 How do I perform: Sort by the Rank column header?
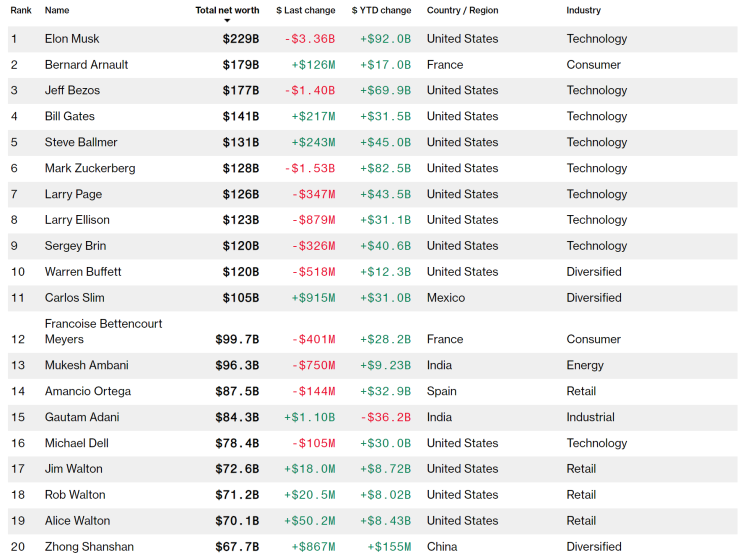tap(21, 10)
